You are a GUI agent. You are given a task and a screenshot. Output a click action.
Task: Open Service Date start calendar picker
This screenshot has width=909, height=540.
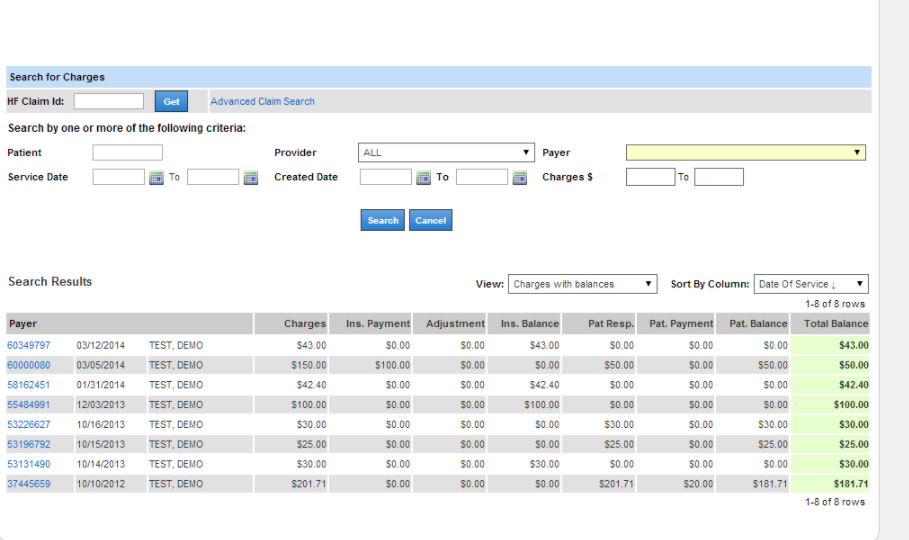tap(157, 177)
